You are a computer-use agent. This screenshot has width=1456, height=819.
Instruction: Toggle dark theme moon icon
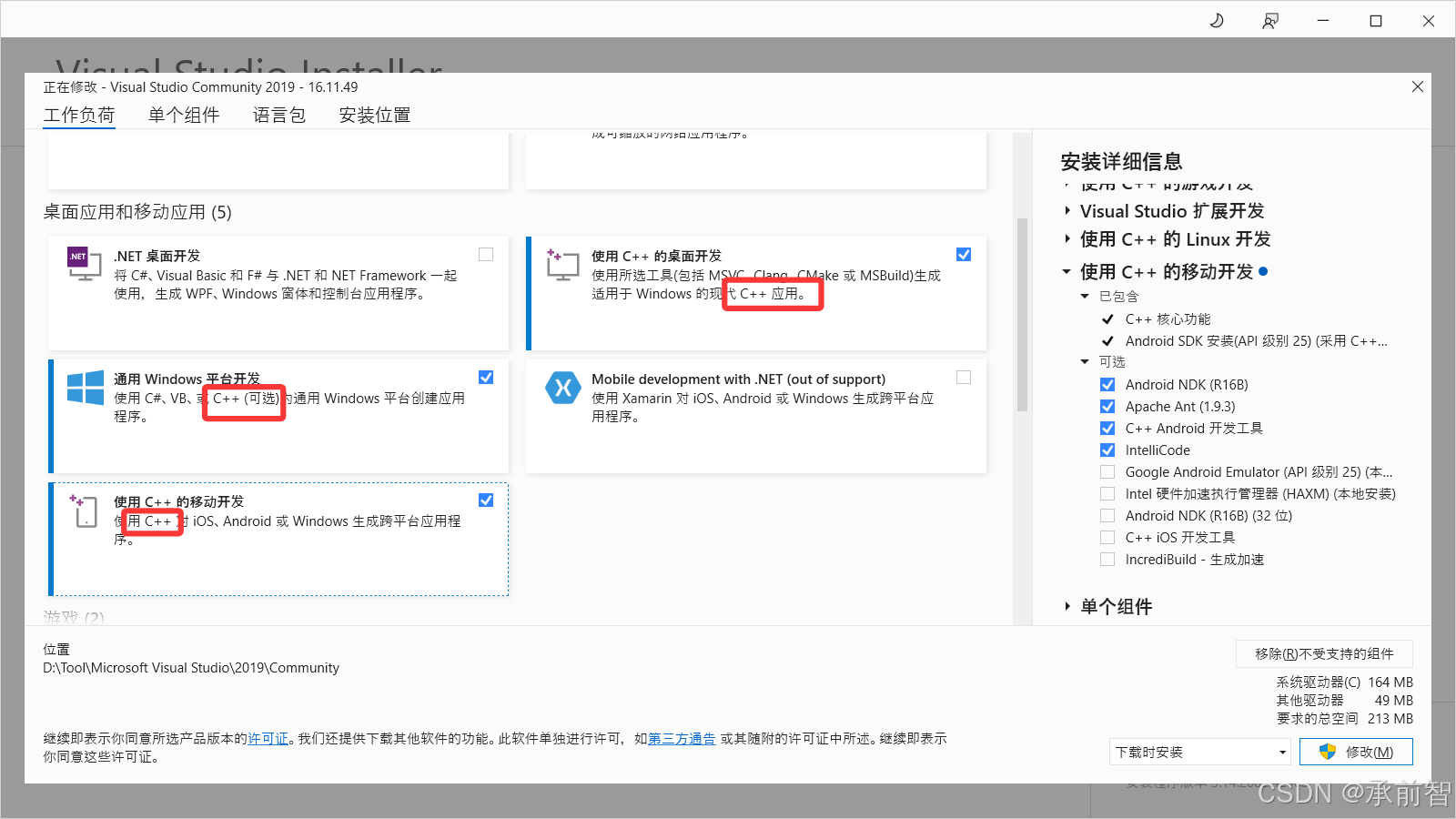(1217, 20)
